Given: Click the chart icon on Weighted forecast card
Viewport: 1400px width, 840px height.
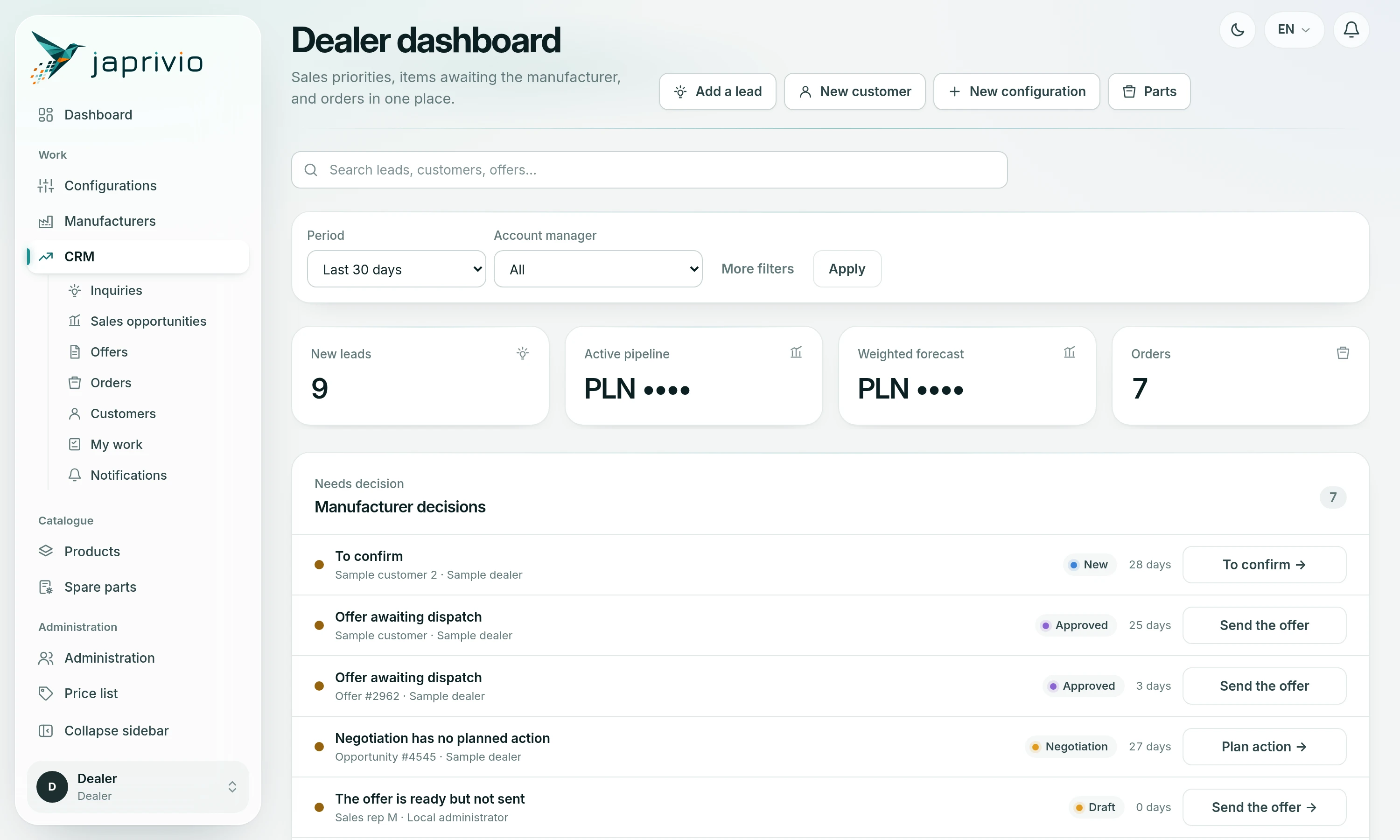Looking at the screenshot, I should point(1069,353).
